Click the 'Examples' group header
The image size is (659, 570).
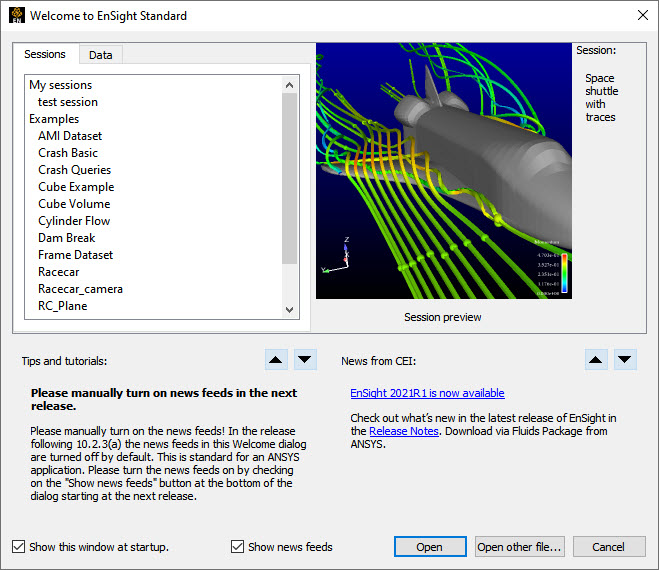point(54,119)
